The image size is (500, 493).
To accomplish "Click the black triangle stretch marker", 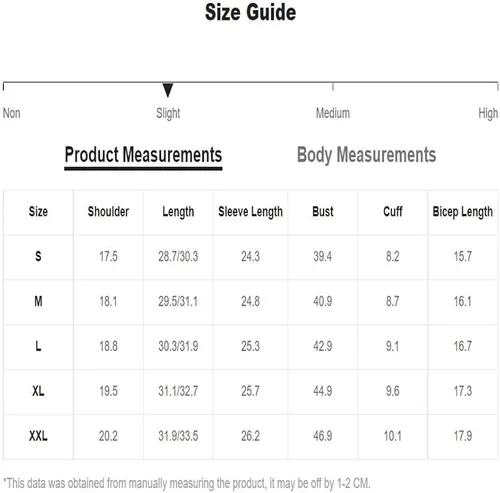I will (168, 90).
